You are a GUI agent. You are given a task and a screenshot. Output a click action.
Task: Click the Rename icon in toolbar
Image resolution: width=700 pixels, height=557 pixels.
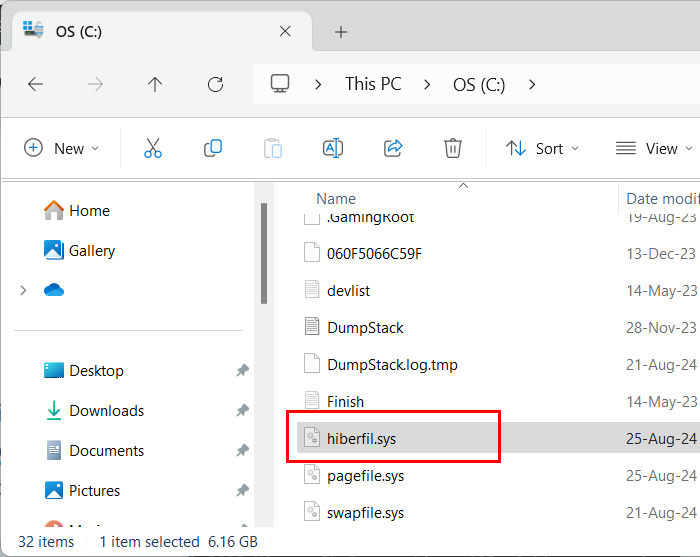coord(333,148)
